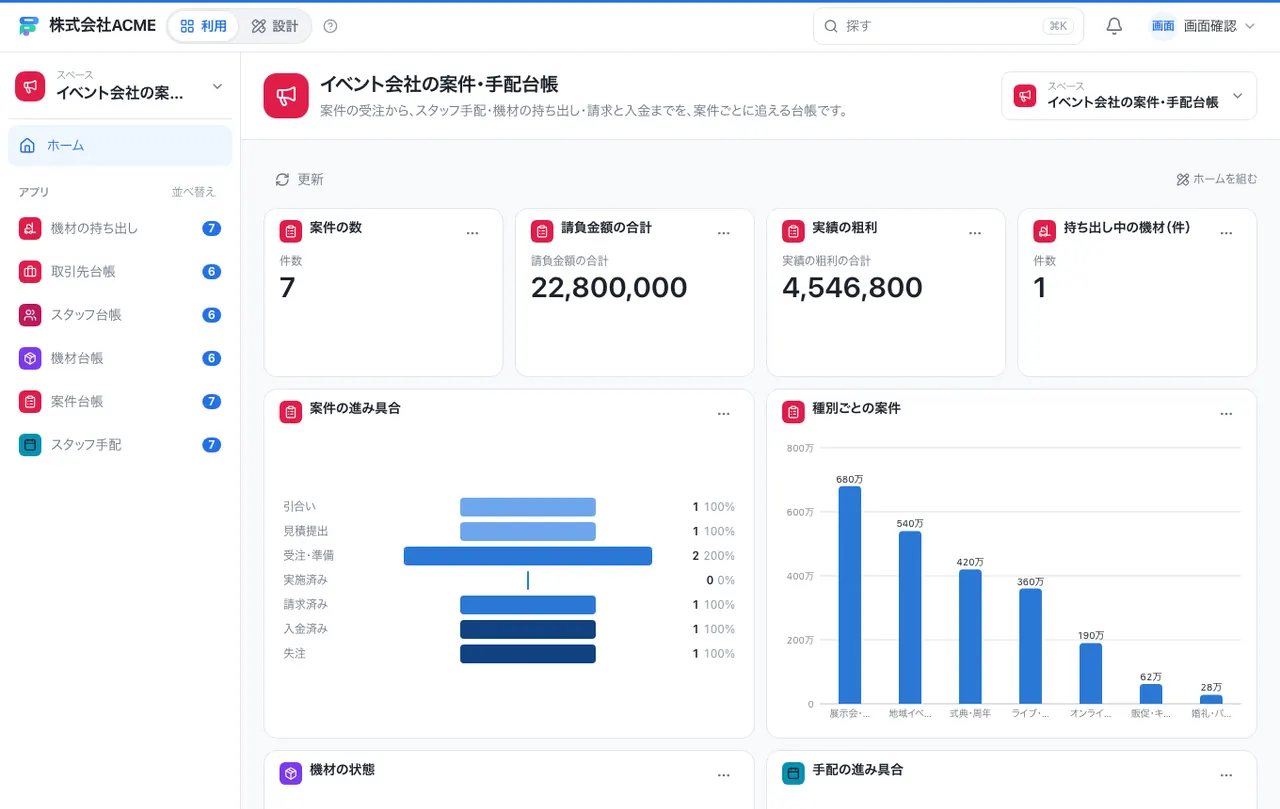Open the 持ち出し中の機材(件) card options menu
Viewport: 1280px width, 809px height.
pos(1226,233)
